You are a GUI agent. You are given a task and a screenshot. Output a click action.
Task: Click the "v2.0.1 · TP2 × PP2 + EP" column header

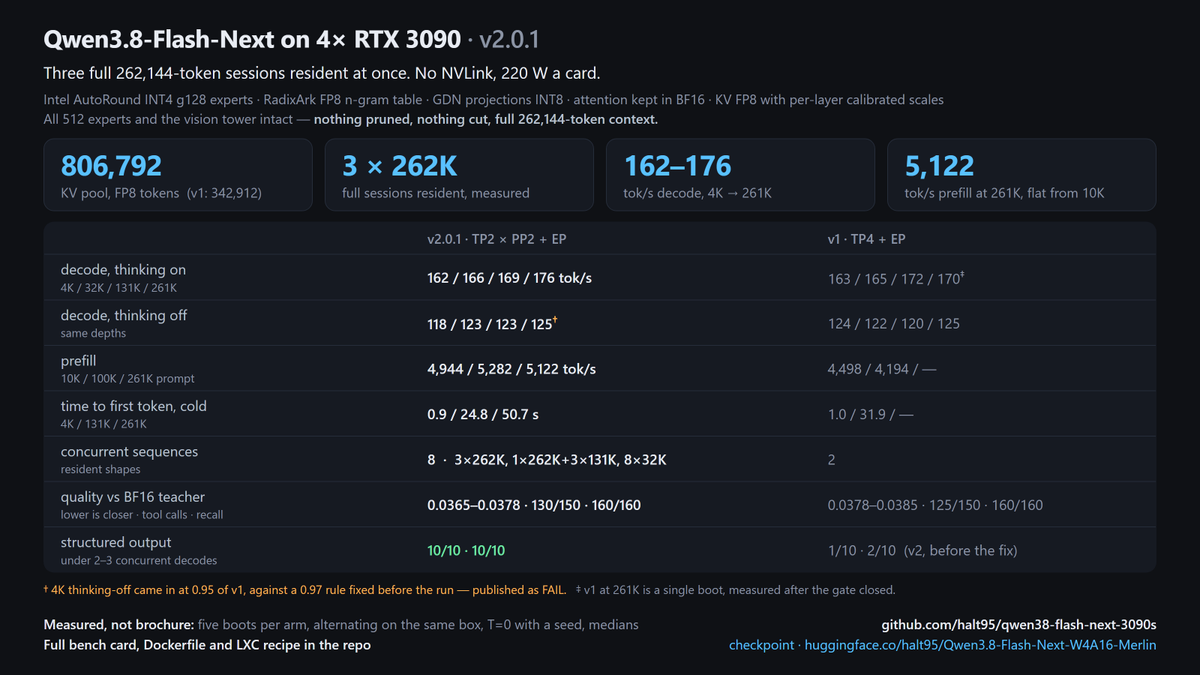click(x=499, y=240)
